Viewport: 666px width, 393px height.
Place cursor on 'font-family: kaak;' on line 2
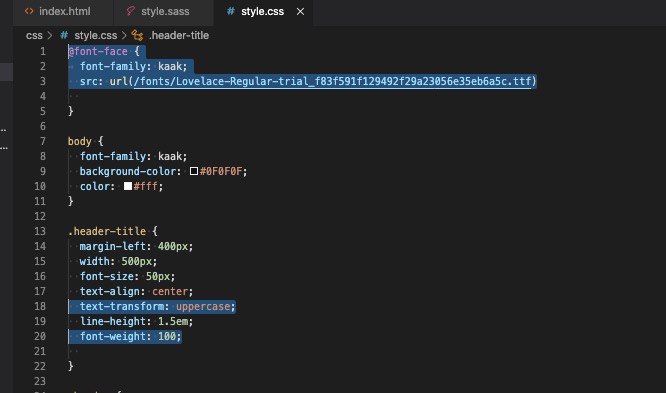point(133,66)
